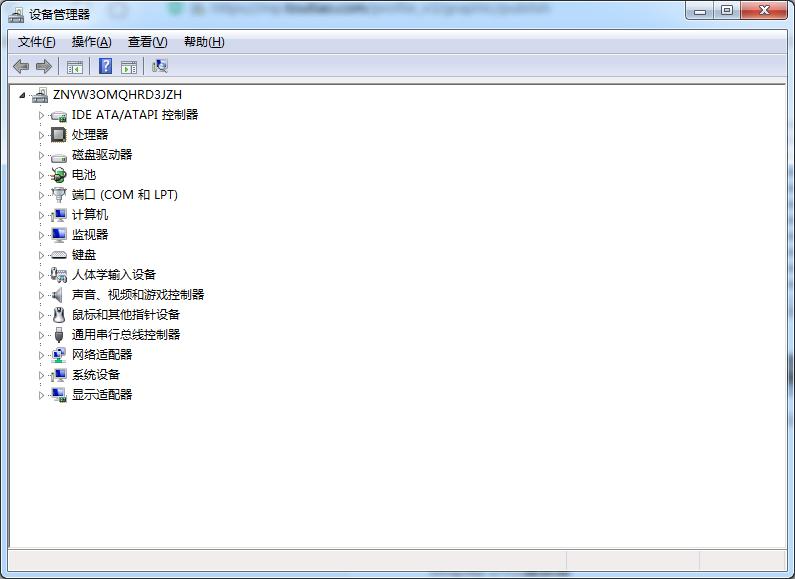Expand the 处理器 node
This screenshot has height=579, width=795.
click(x=41, y=135)
